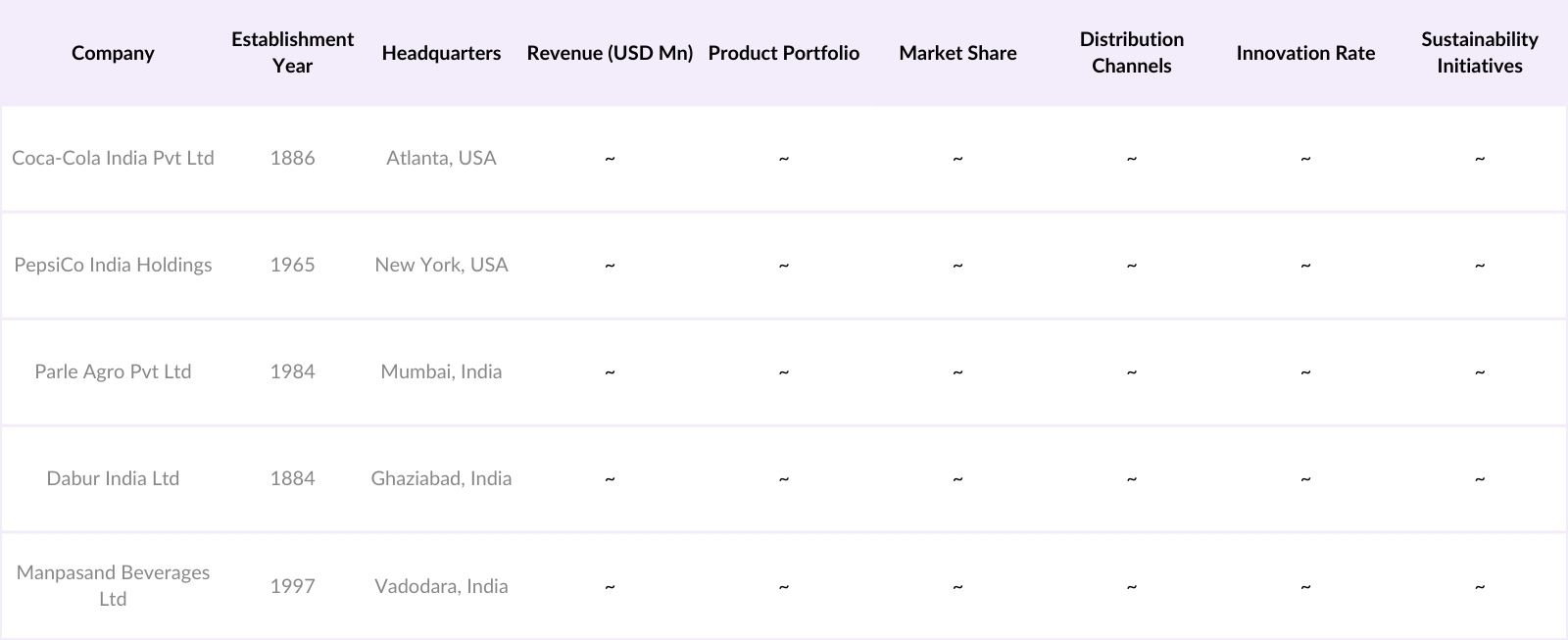Click the Company column header
This screenshot has width=1568, height=640.
pos(113,53)
